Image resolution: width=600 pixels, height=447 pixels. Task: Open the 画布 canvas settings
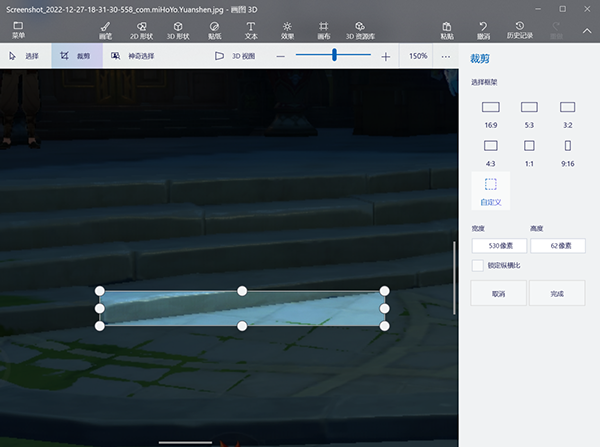click(x=323, y=29)
